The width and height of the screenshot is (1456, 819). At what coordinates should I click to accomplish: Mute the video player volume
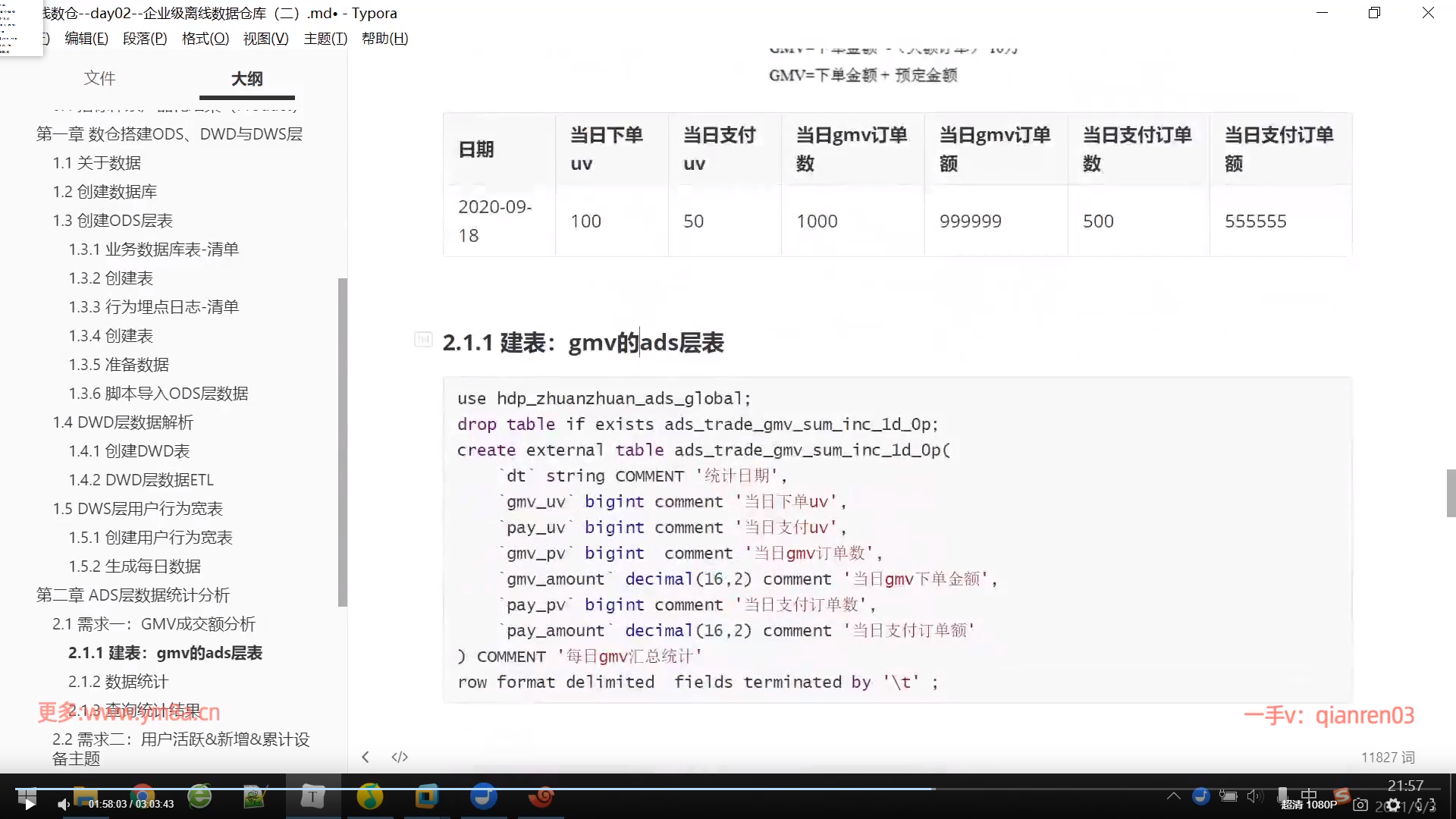pos(64,805)
